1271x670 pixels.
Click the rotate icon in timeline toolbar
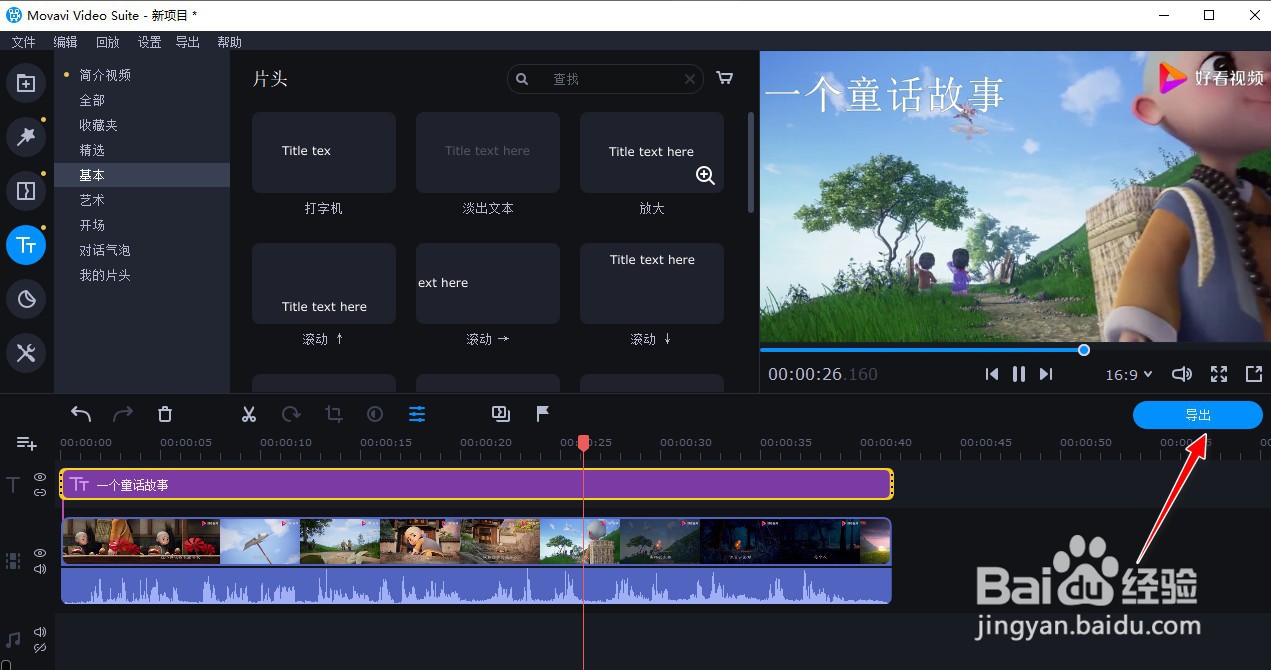point(291,414)
